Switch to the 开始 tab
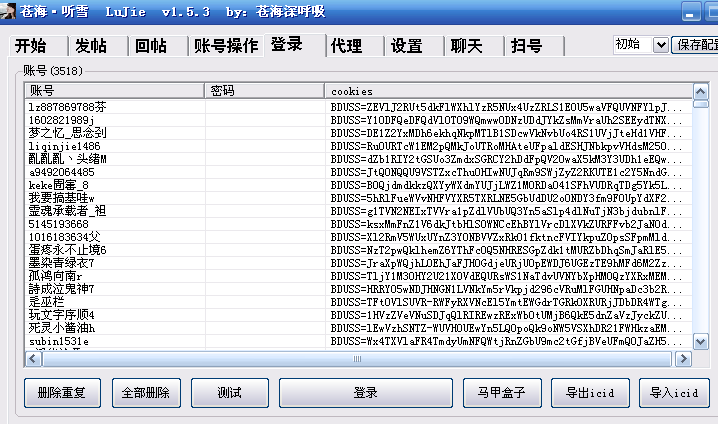 [31, 46]
